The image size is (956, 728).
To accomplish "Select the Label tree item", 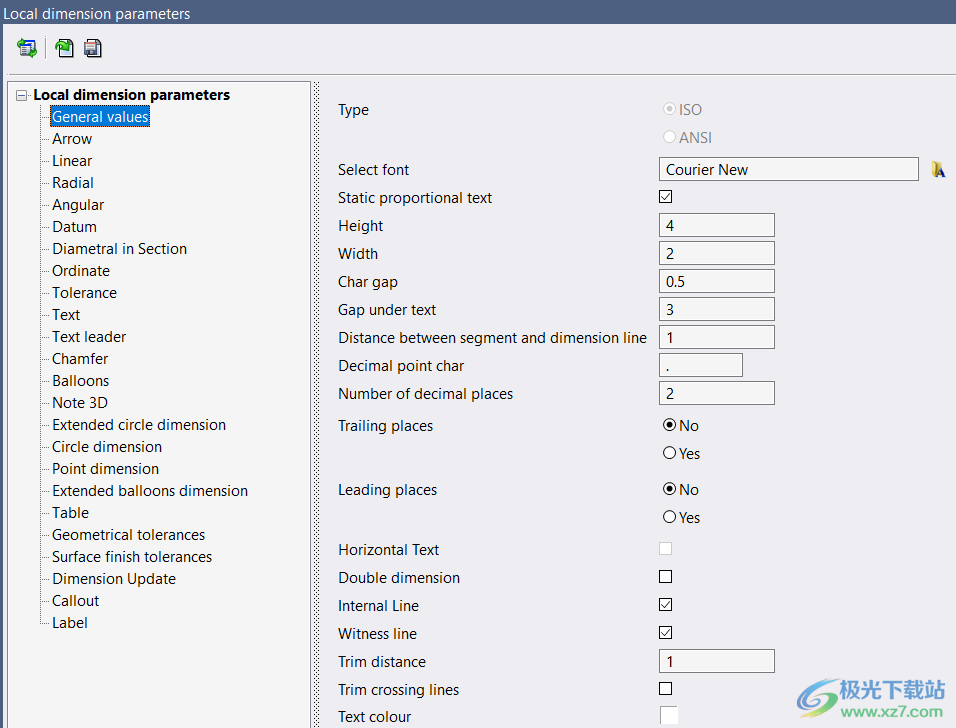I will coord(70,621).
